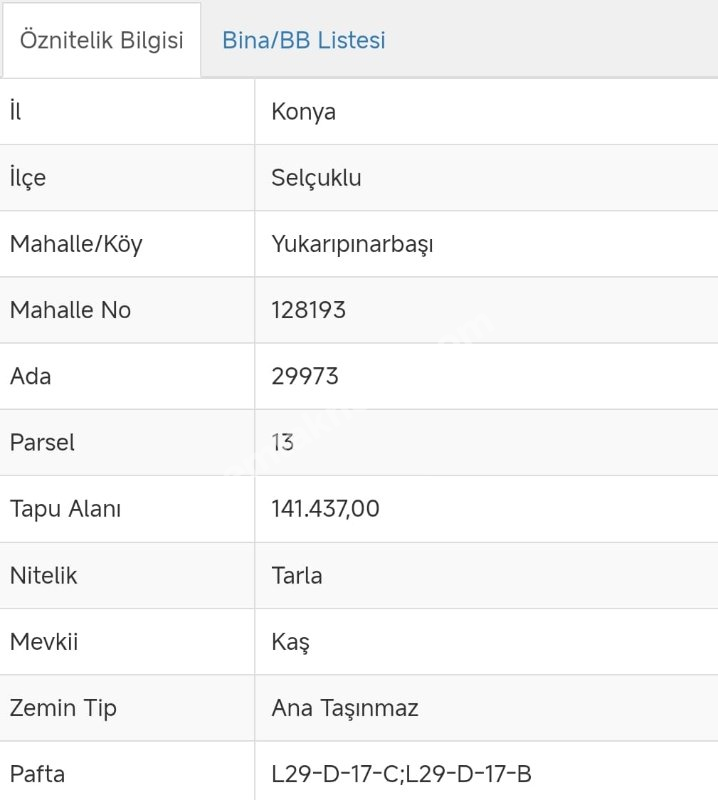Click the Mevkii row label
718x800 pixels.
tap(44, 642)
